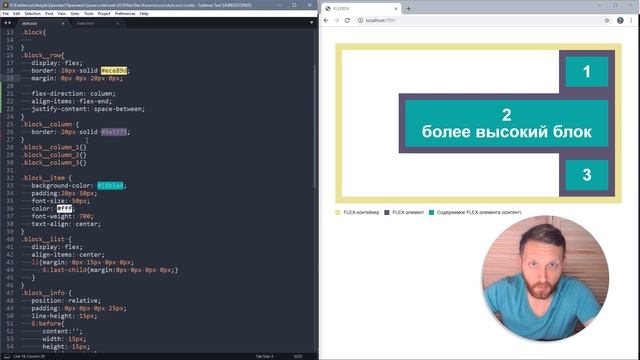This screenshot has height=360, width=640.
Task: Click 'text-align: center;' on line 38
Action: (66, 224)
